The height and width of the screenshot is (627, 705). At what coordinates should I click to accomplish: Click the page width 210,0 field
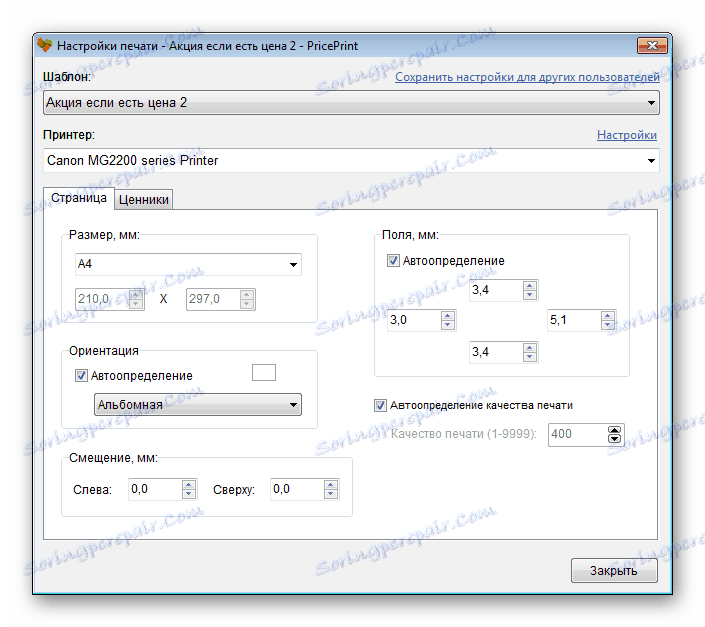102,299
